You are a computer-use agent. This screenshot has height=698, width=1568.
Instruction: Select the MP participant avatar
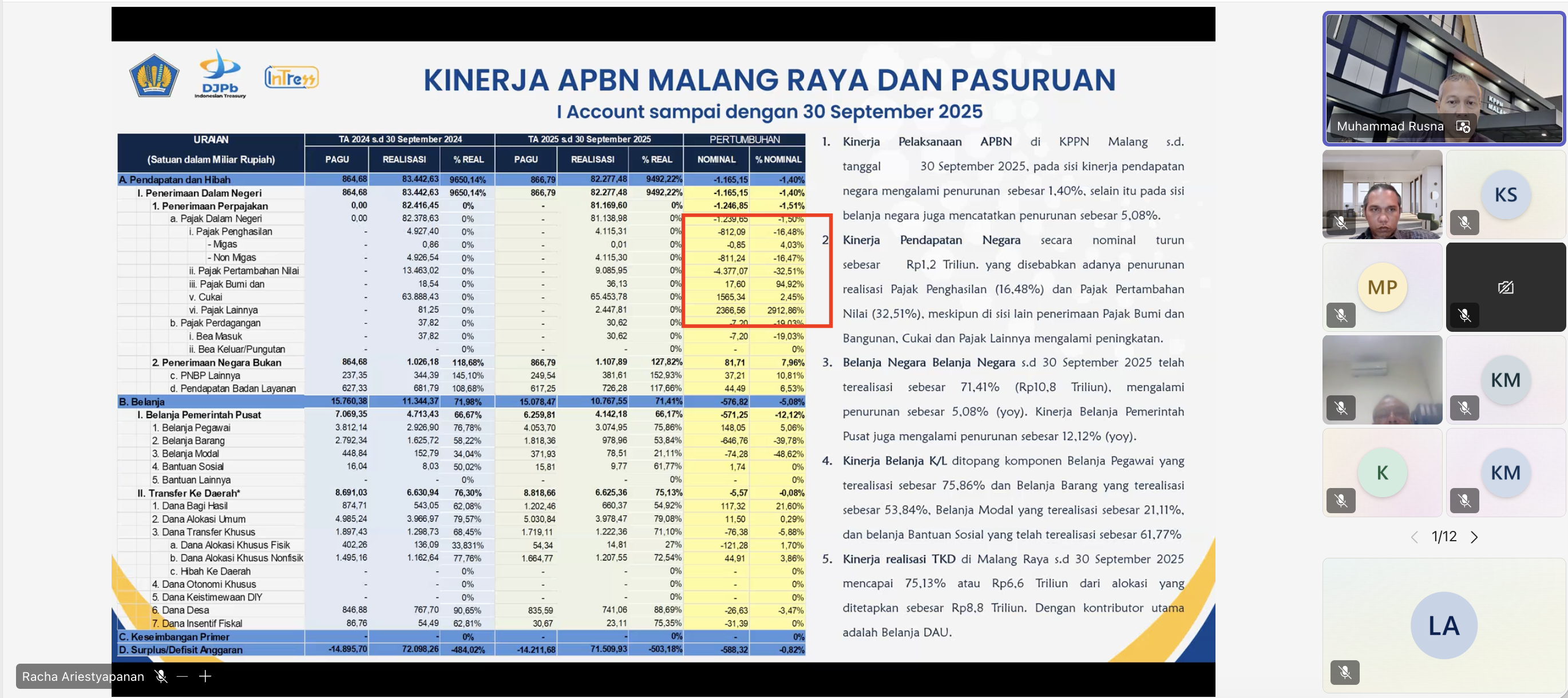coord(1382,287)
